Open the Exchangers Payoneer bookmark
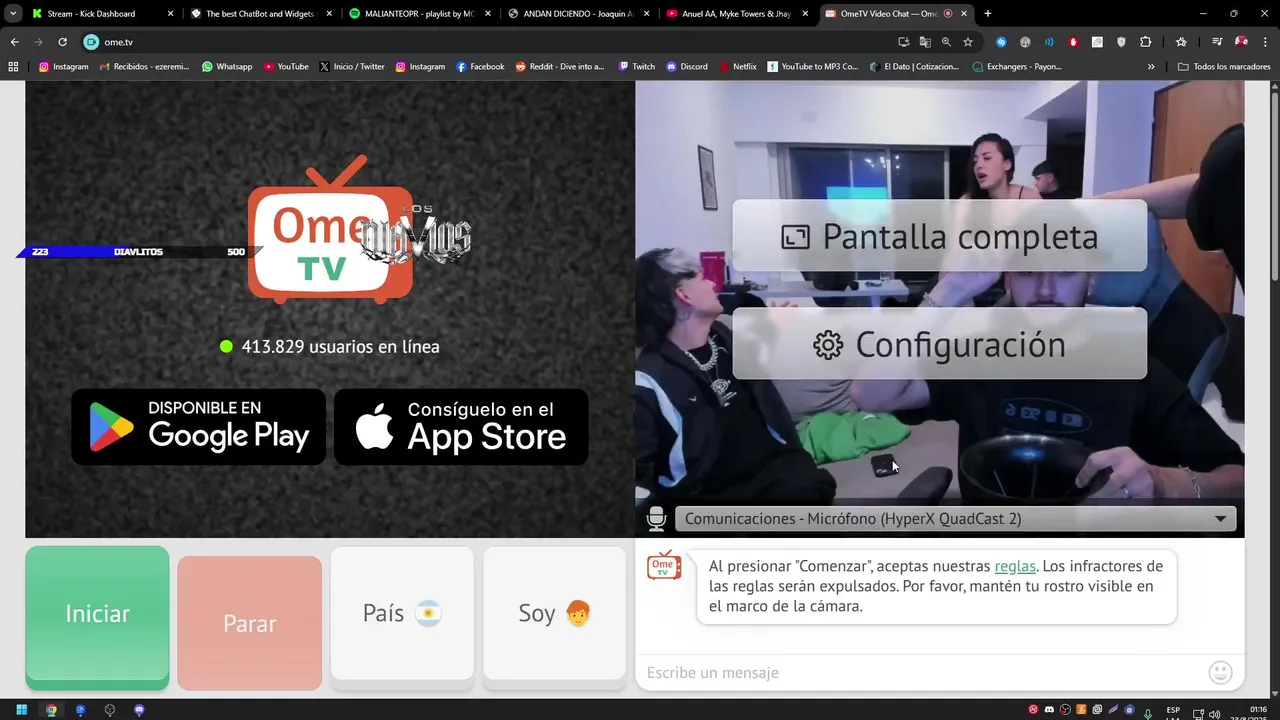The image size is (1280, 720). [x=1017, y=67]
